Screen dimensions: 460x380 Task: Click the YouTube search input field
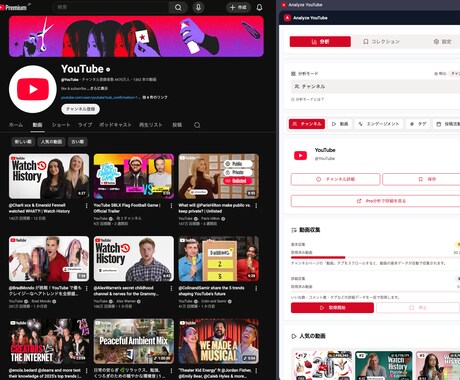click(111, 7)
